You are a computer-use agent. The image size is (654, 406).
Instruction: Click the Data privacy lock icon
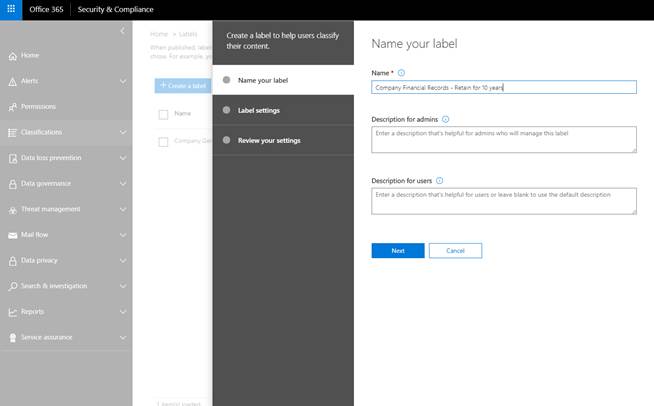[x=11, y=260]
